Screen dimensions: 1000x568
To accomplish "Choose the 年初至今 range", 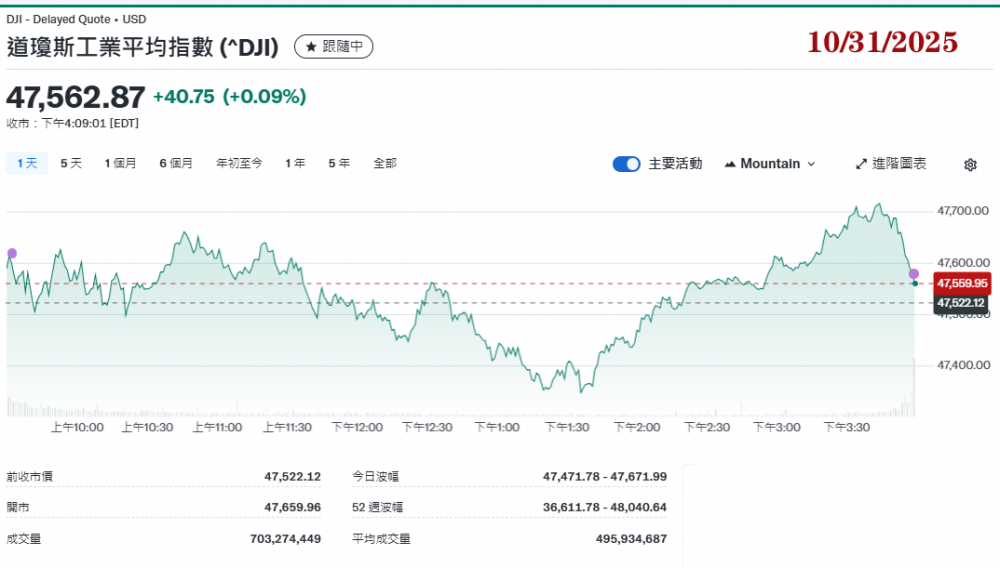I will tap(239, 163).
